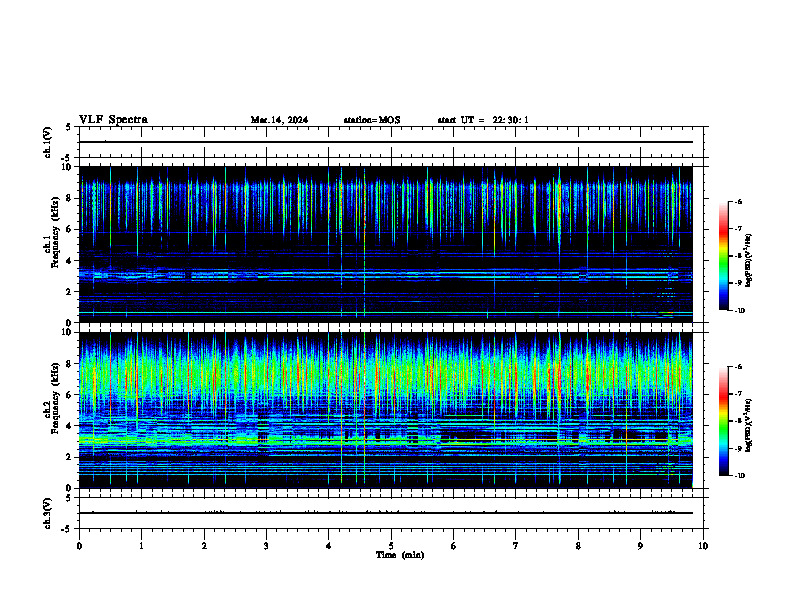This screenshot has width=792, height=612.
Task: Click the date text "Mar.14, 2024"
Action: [x=279, y=120]
